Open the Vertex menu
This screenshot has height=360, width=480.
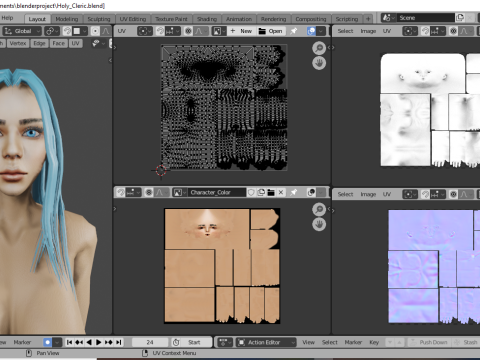[x=18, y=43]
